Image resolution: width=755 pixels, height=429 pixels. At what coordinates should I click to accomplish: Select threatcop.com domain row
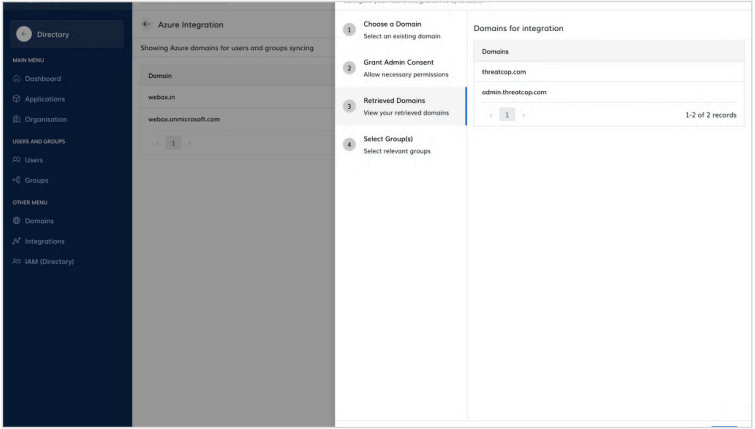(610, 71)
